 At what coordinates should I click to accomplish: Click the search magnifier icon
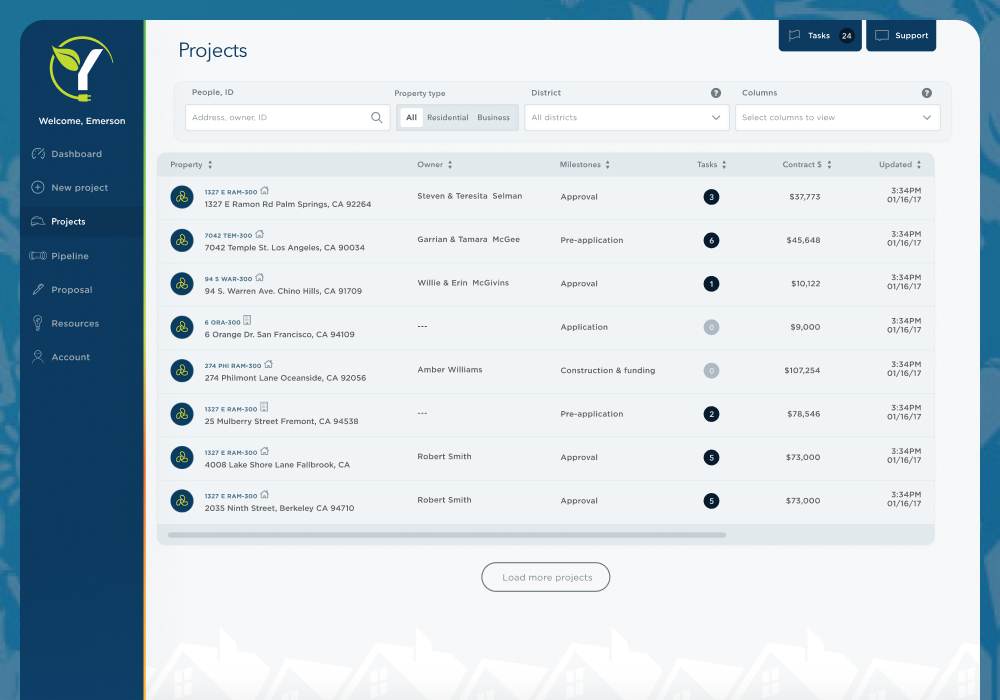click(377, 118)
